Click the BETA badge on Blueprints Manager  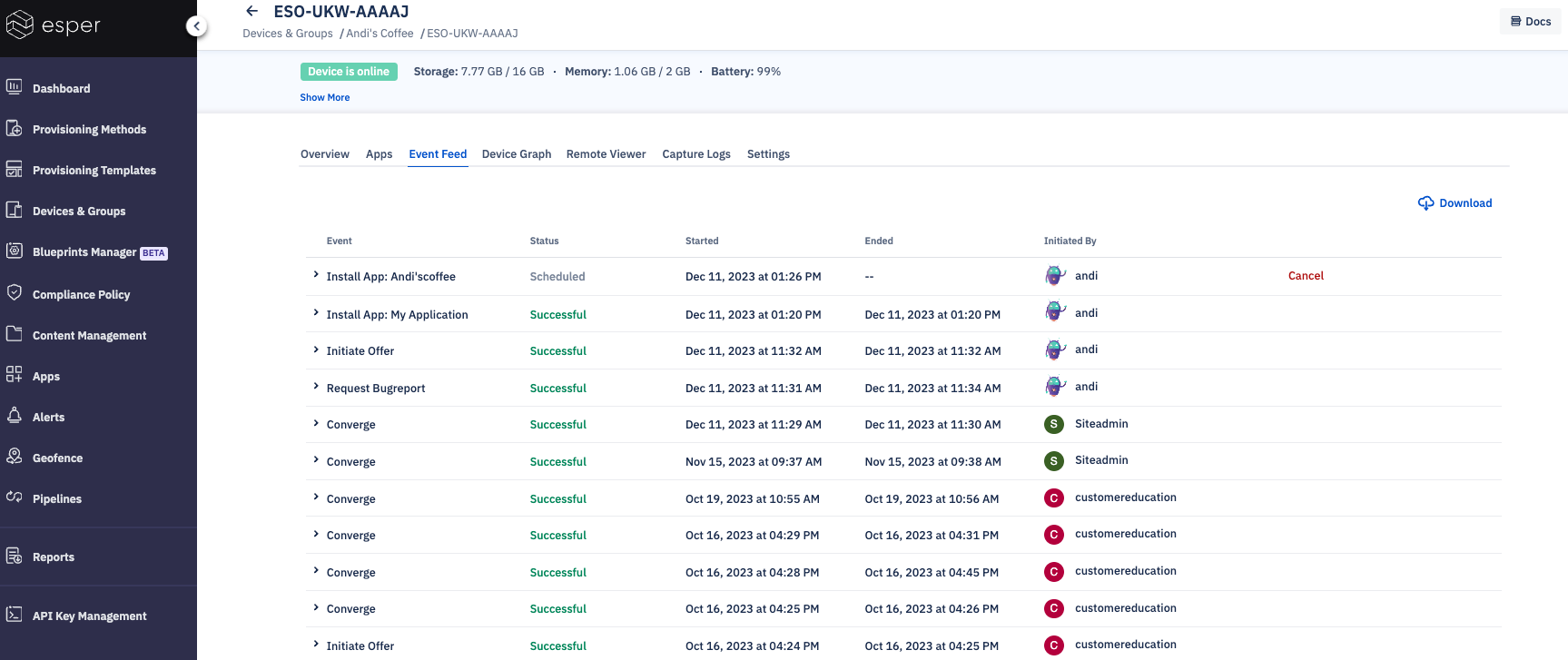[153, 253]
